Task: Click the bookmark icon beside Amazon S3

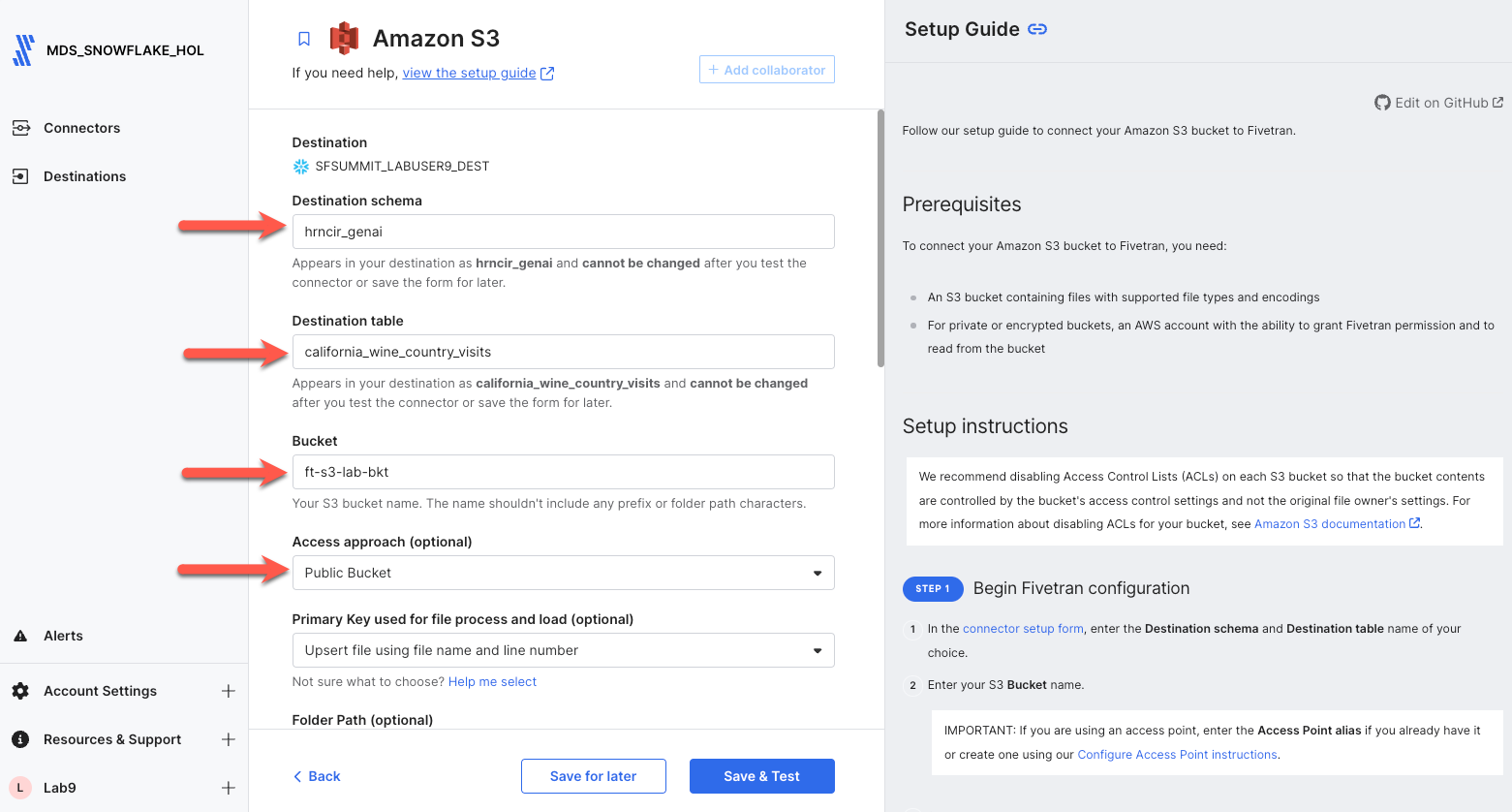Action: pyautogui.click(x=304, y=39)
